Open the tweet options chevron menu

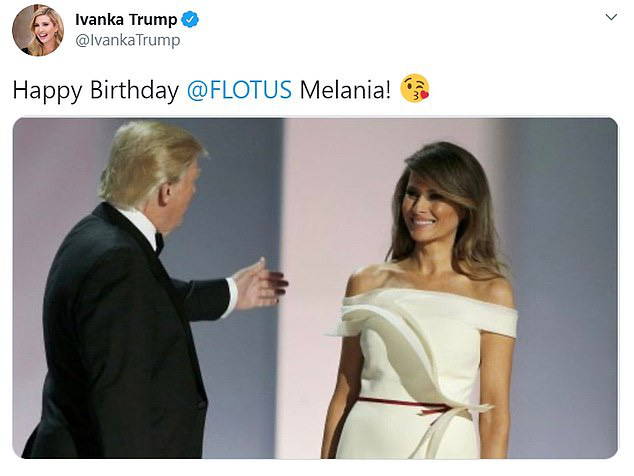pyautogui.click(x=612, y=18)
